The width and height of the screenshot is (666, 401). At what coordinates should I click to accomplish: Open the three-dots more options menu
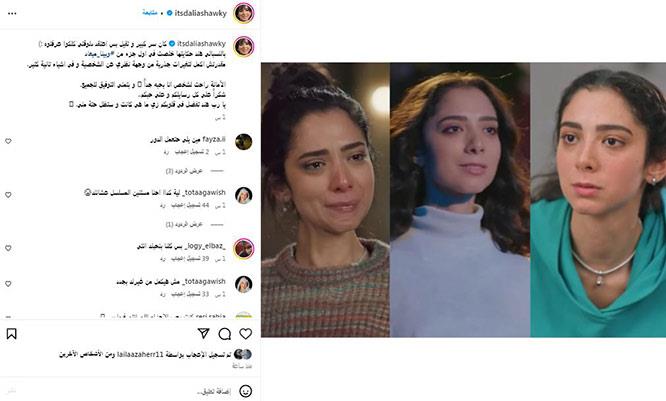12,13
